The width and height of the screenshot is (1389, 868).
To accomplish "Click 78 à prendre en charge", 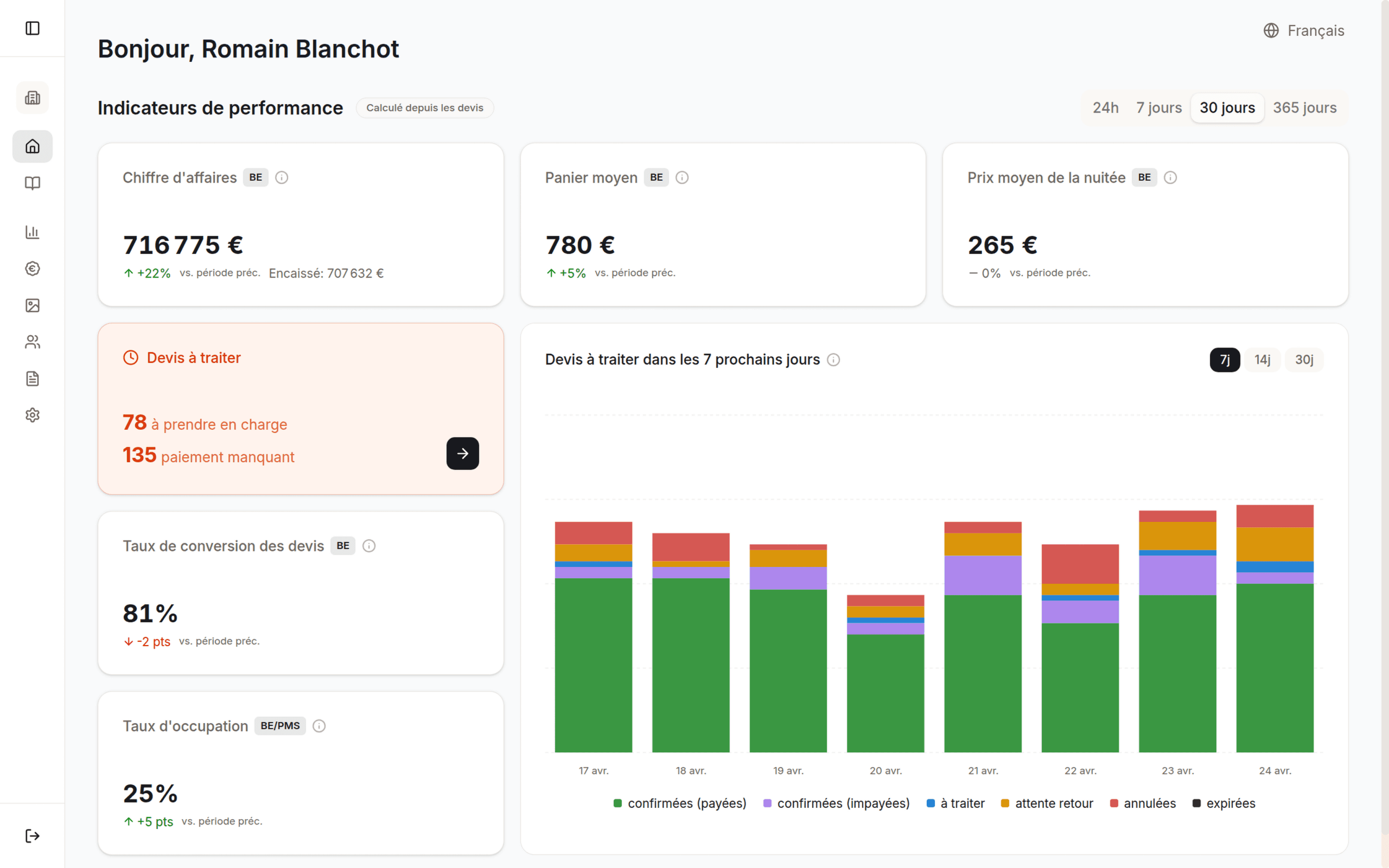I will point(205,423).
